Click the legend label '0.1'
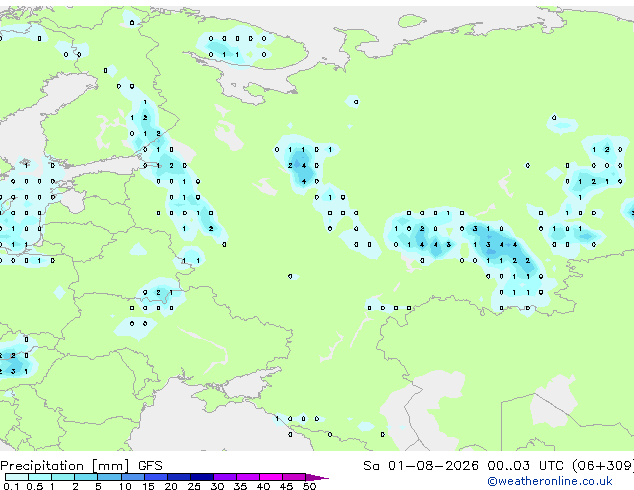The width and height of the screenshot is (634, 490). [11, 486]
